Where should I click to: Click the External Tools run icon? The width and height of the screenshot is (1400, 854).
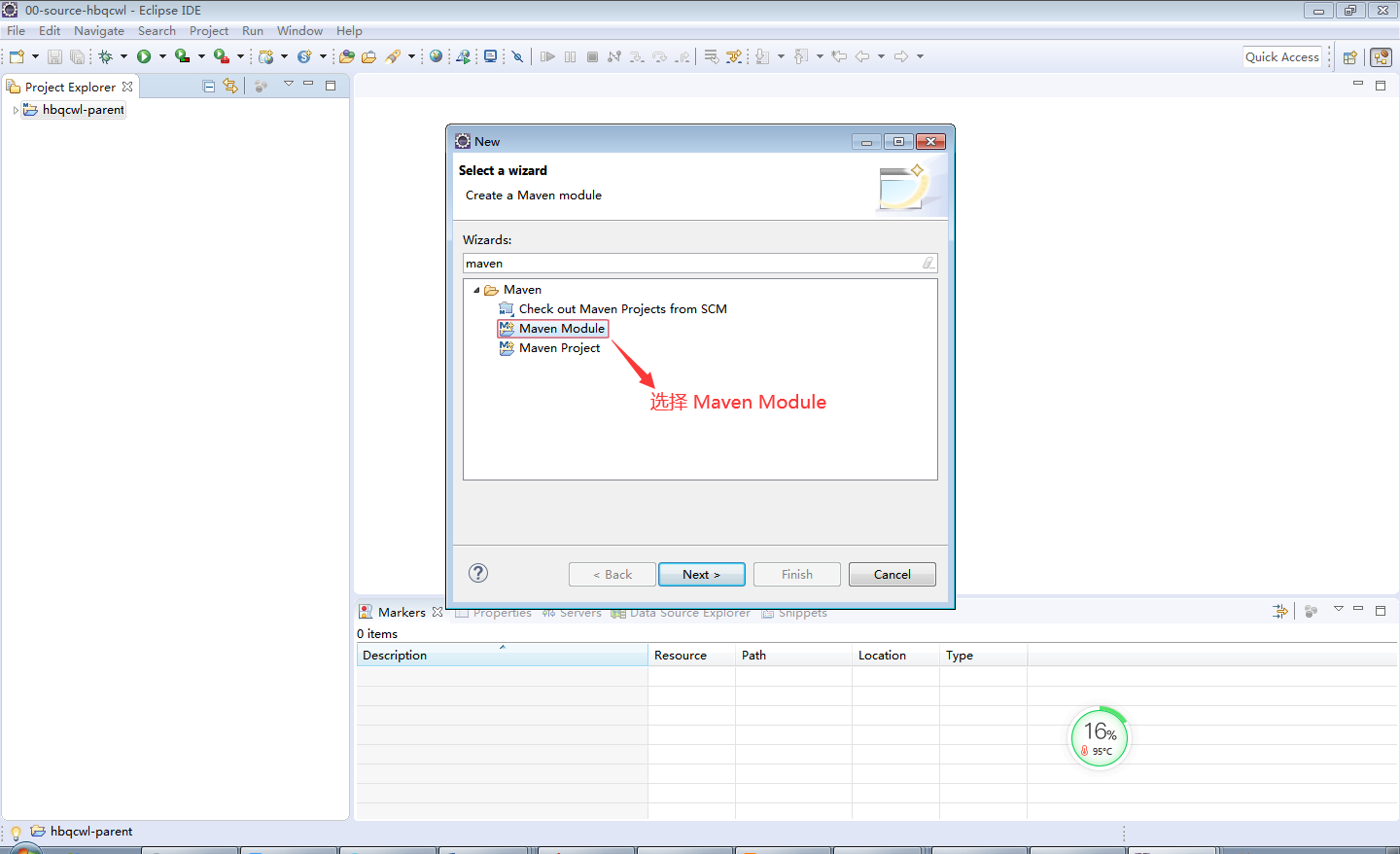(x=222, y=56)
